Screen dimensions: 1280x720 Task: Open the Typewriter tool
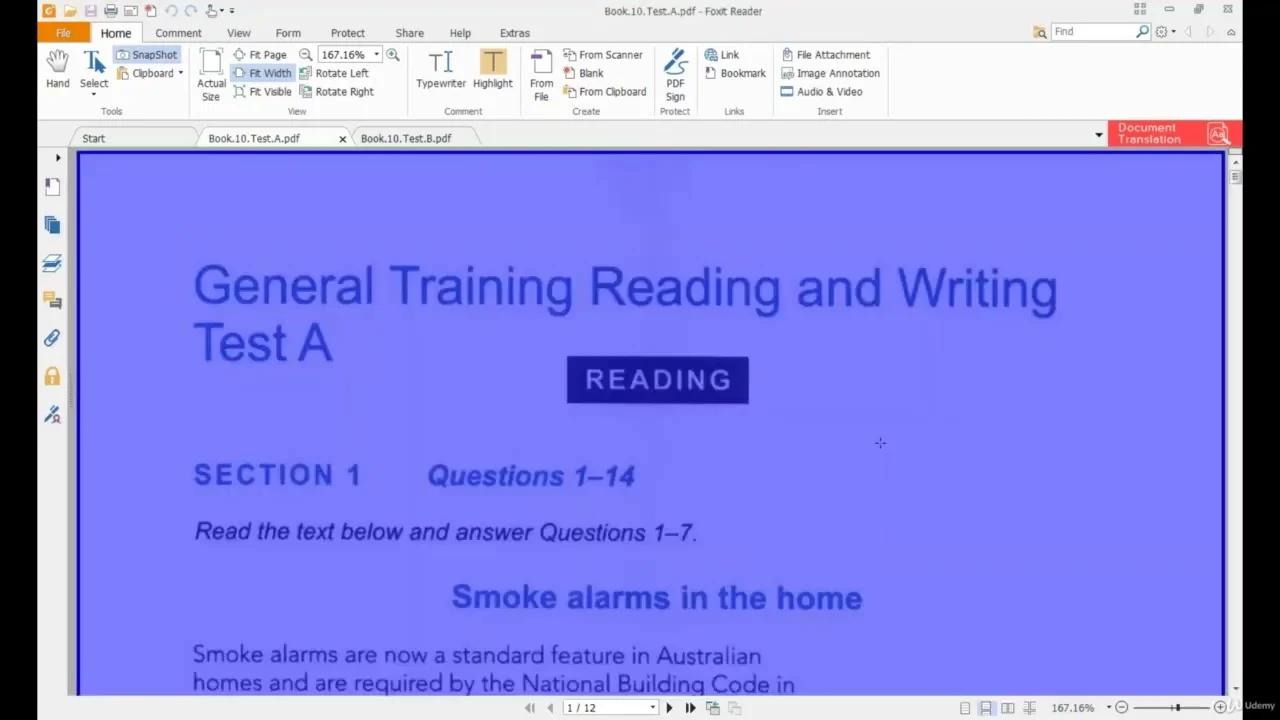point(440,70)
